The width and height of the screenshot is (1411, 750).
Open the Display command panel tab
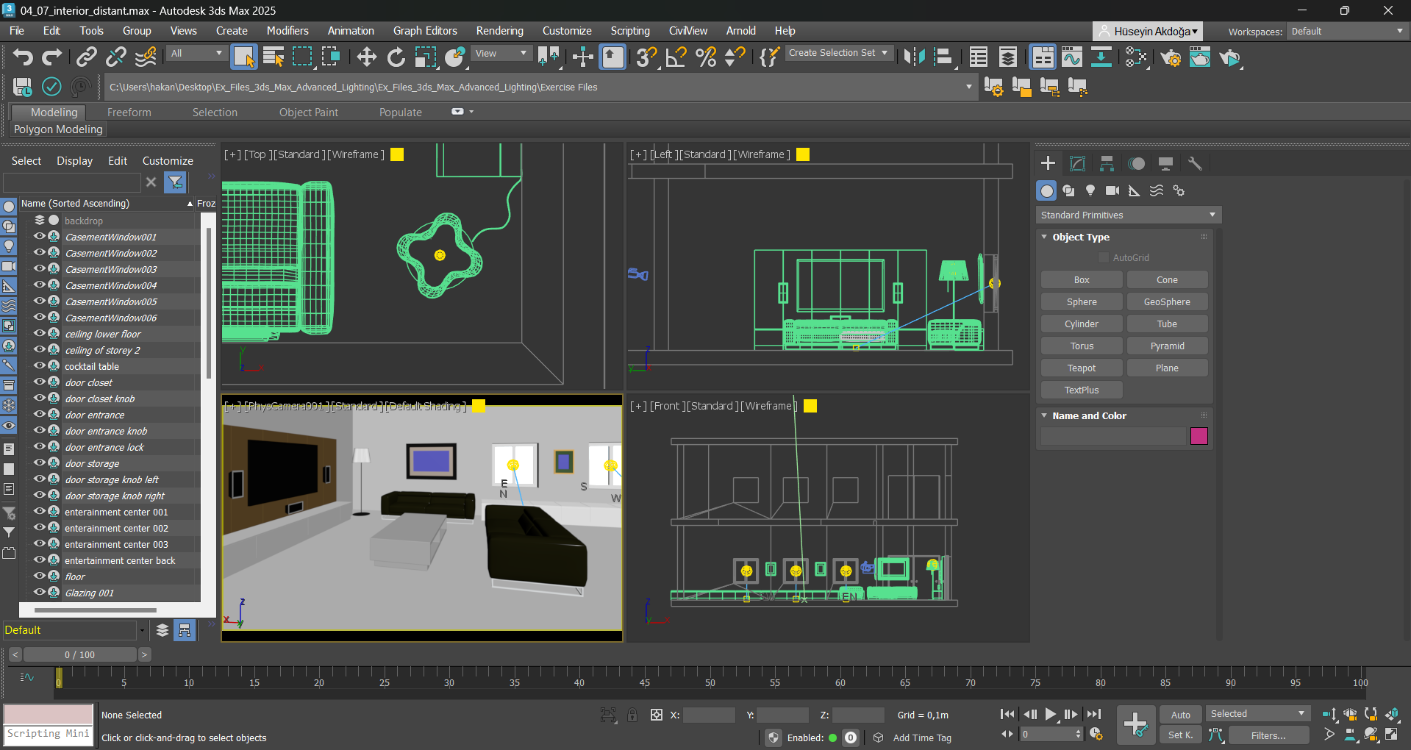(1165, 163)
